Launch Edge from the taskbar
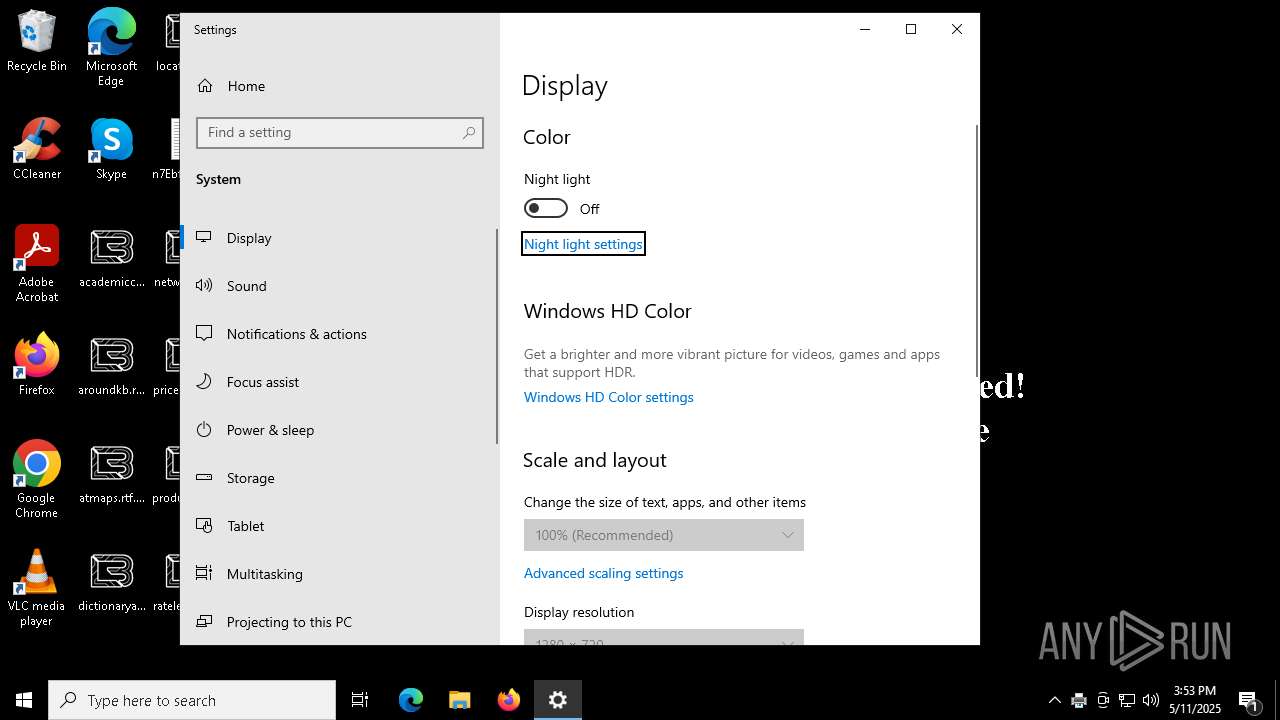Image resolution: width=1280 pixels, height=720 pixels. click(x=411, y=700)
